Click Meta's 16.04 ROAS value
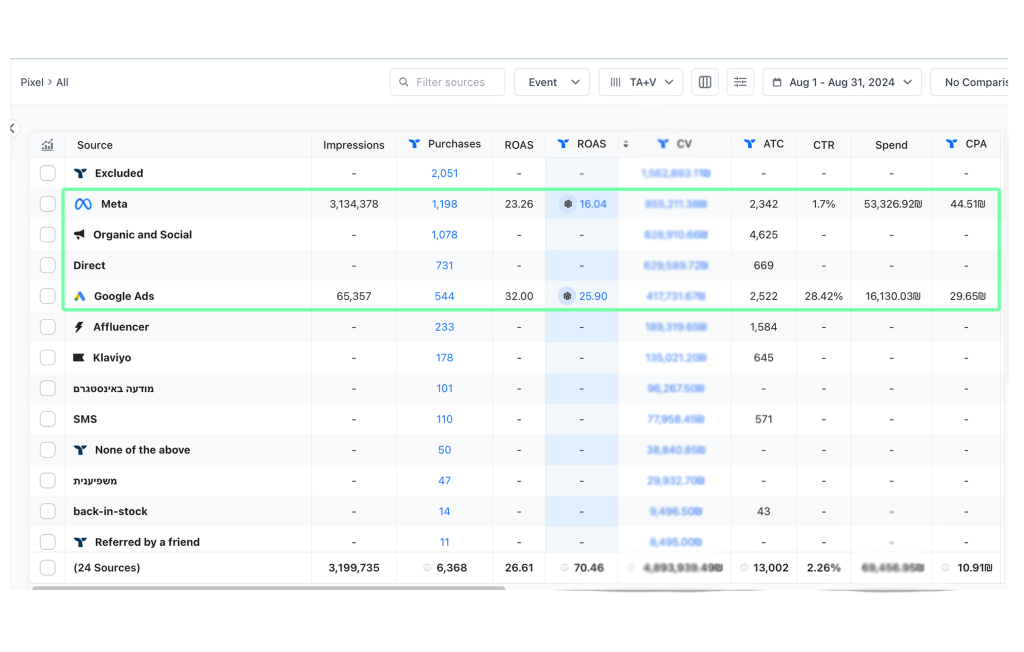The width and height of the screenshot is (1024, 652). [593, 204]
